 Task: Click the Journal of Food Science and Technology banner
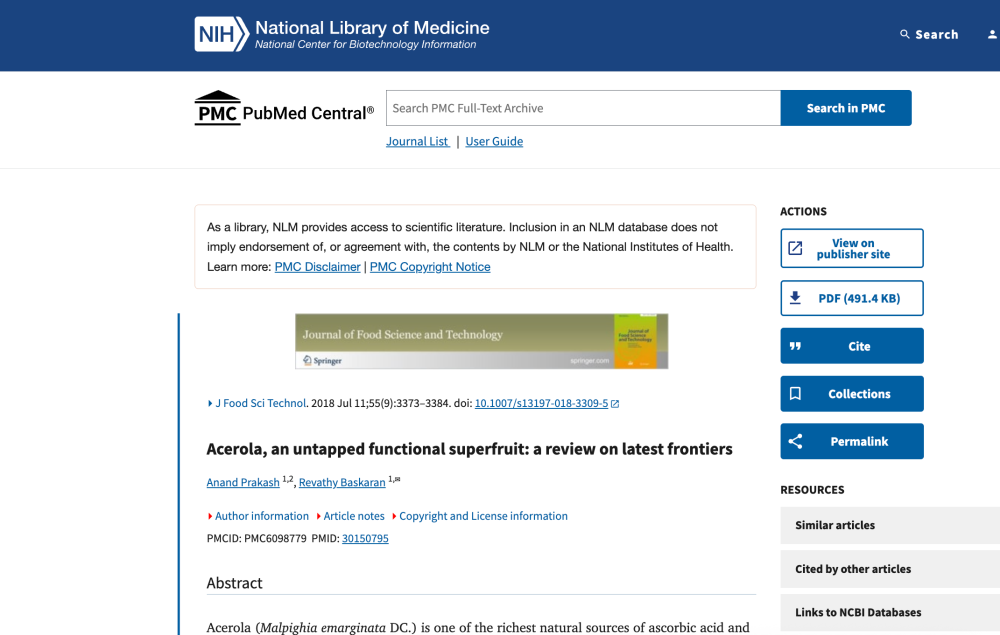click(x=482, y=341)
